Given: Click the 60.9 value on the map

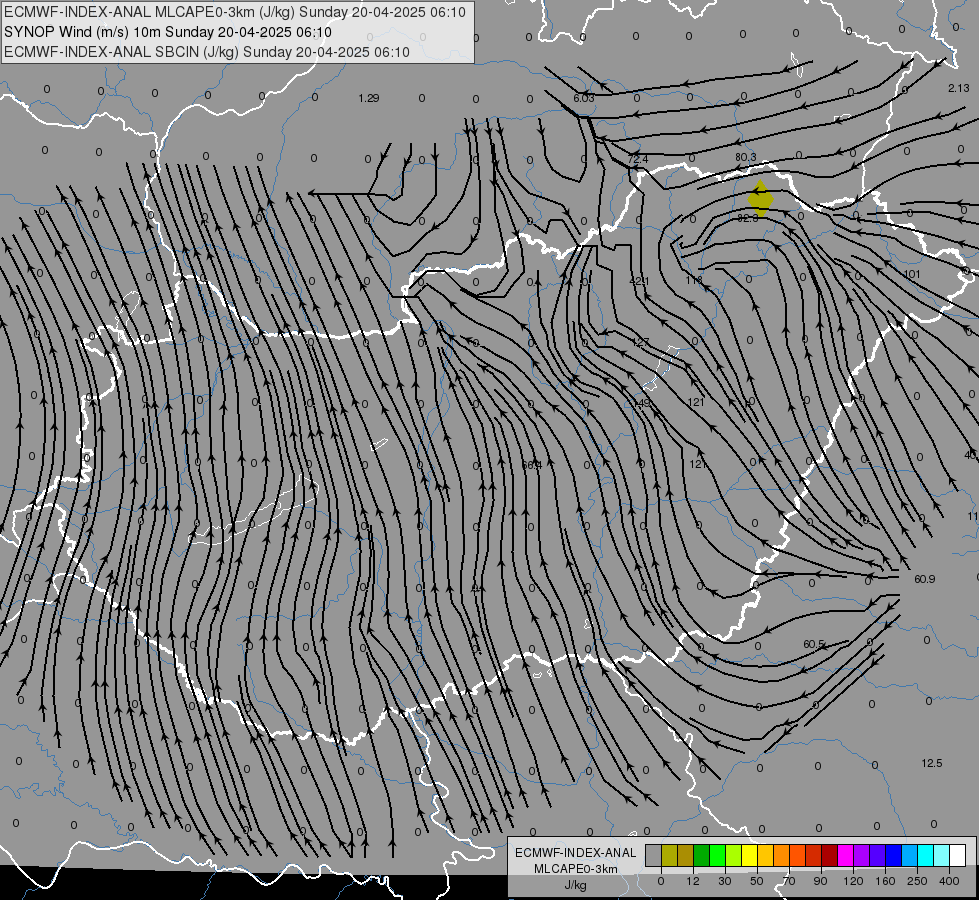Looking at the screenshot, I should 924,579.
